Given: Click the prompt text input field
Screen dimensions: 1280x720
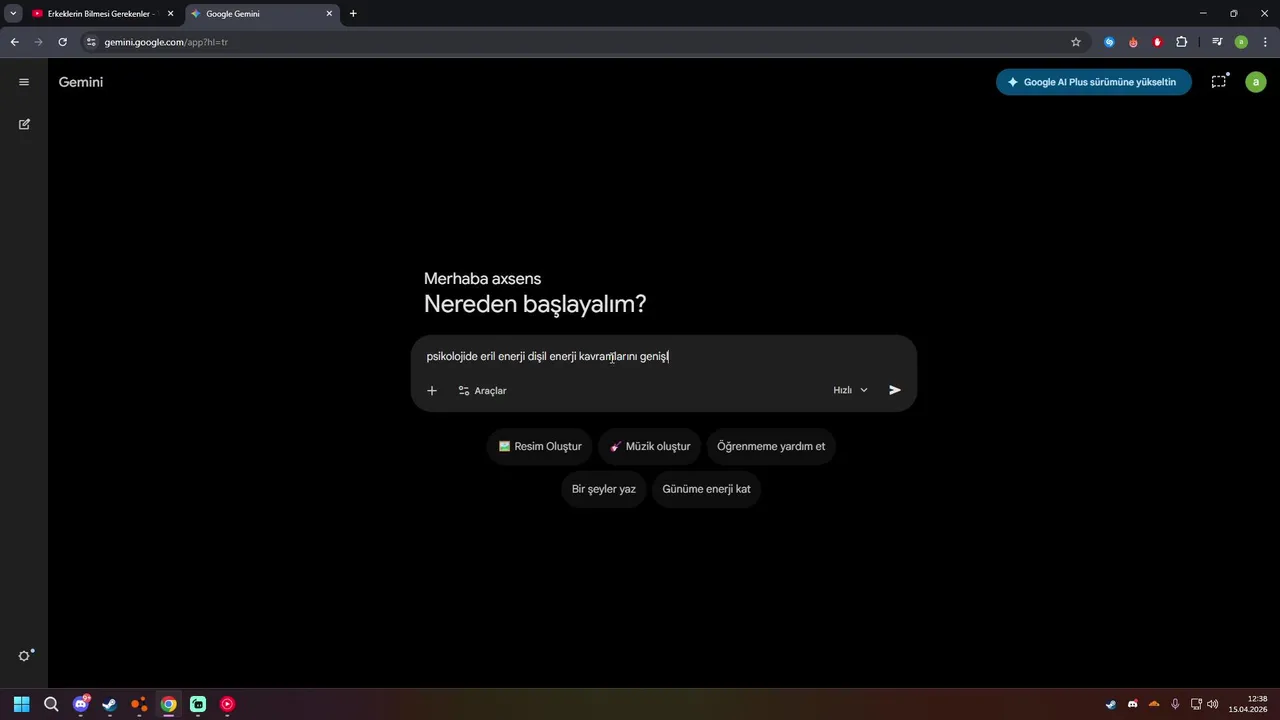Looking at the screenshot, I should (x=664, y=356).
